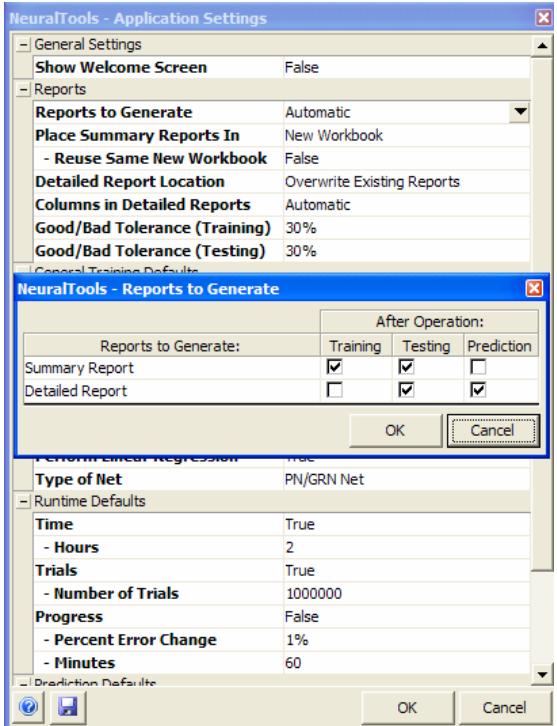This screenshot has height=726, width=557.
Task: Open the help icon at bottom left
Action: (x=28, y=707)
